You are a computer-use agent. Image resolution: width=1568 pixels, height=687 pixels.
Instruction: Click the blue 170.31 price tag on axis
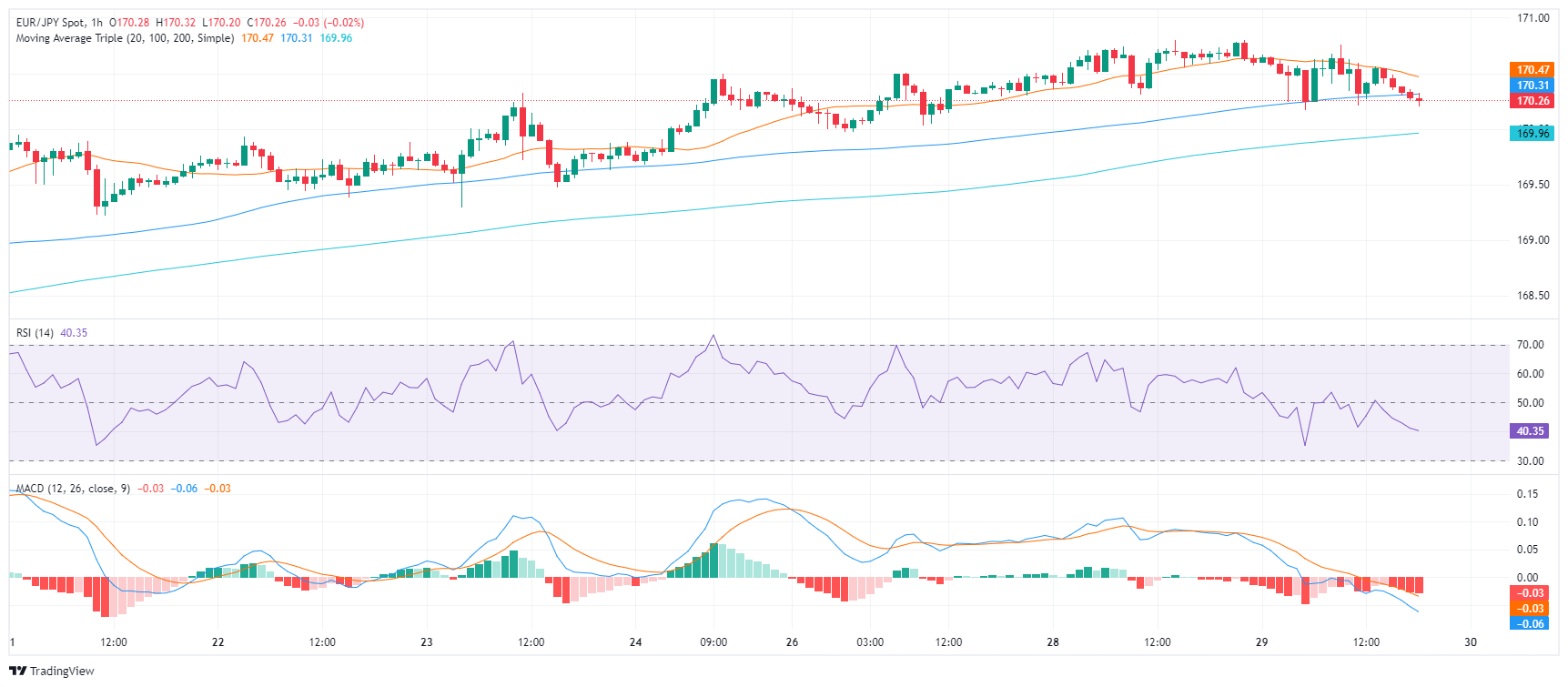pyautogui.click(x=1533, y=86)
